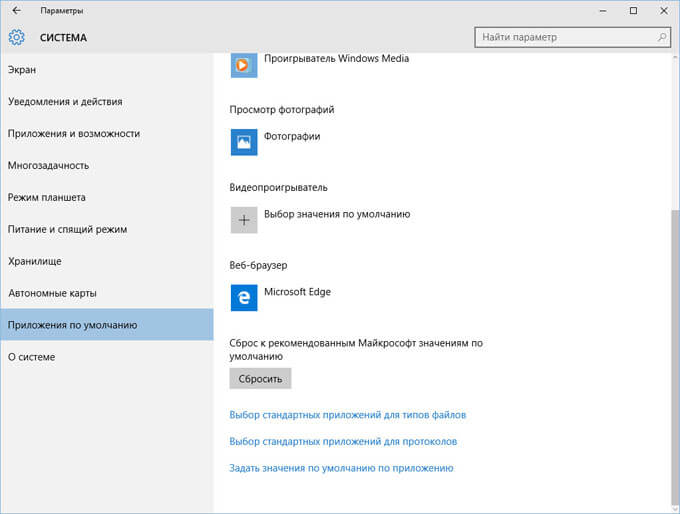Open Приложения и возможности section
The width and height of the screenshot is (680, 514).
(73, 133)
